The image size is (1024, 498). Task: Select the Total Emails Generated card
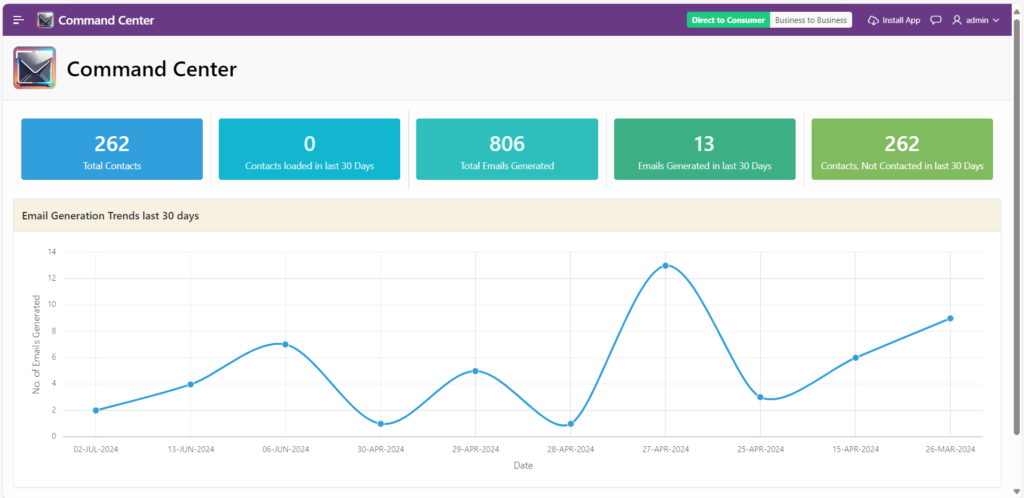pos(507,150)
